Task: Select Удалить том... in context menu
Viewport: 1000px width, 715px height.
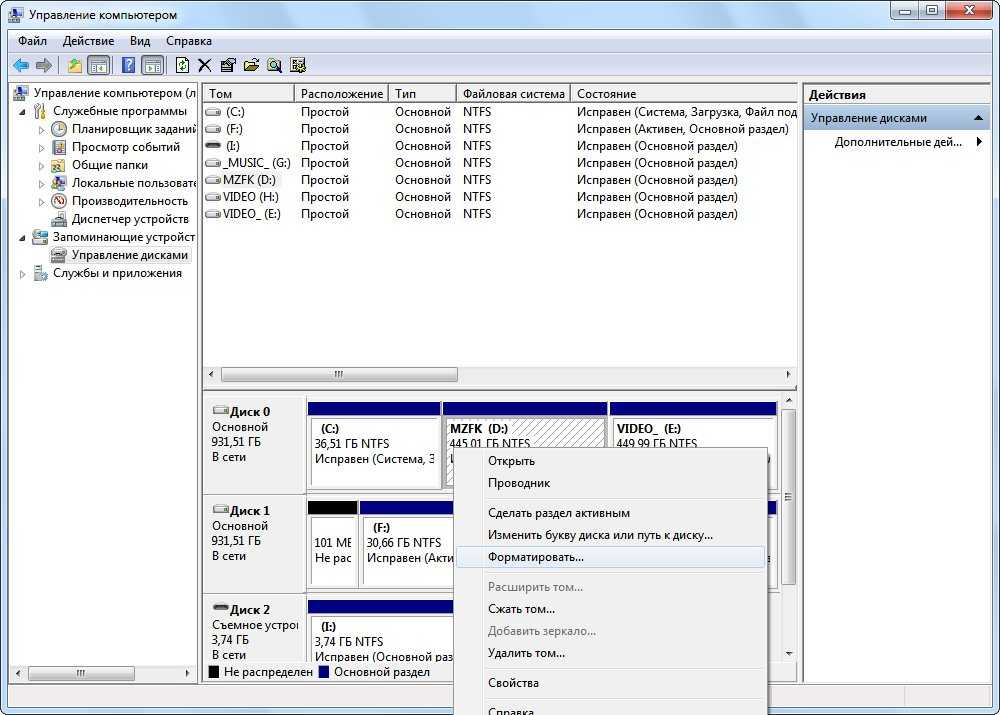Action: tap(526, 653)
